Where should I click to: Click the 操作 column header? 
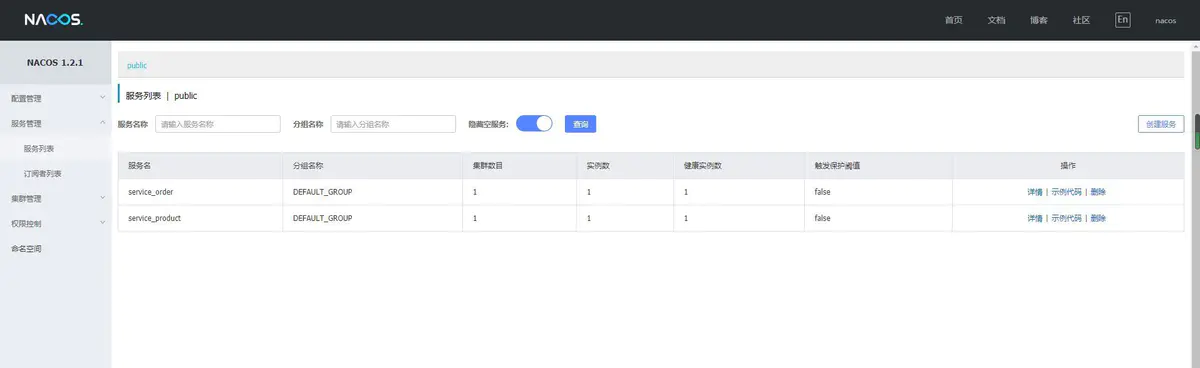[x=1067, y=165]
